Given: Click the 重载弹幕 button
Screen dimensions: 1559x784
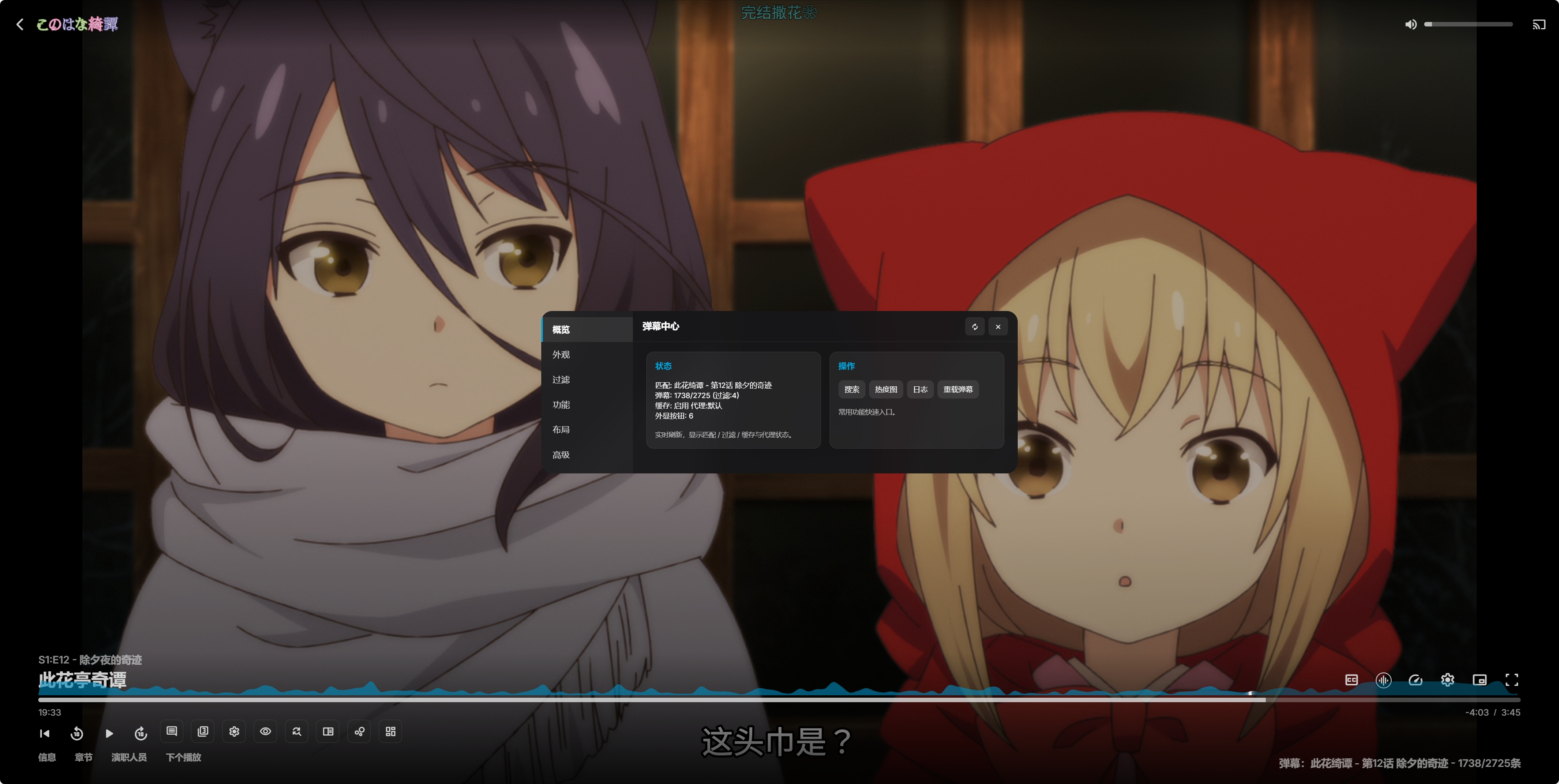Looking at the screenshot, I should (x=957, y=390).
